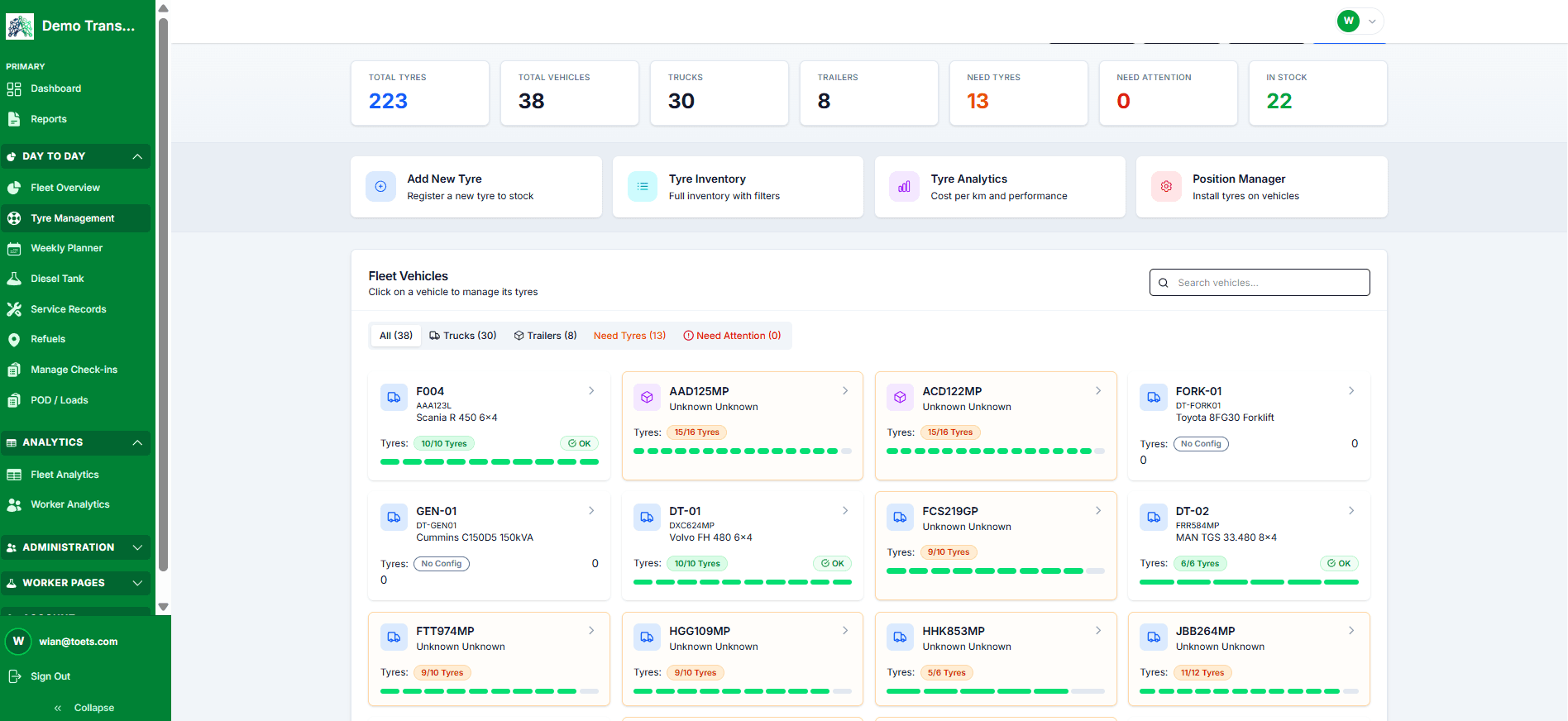Screen dimensions: 1568x721
Task: Open the Fleet Analytics table icon
Action: [14, 475]
